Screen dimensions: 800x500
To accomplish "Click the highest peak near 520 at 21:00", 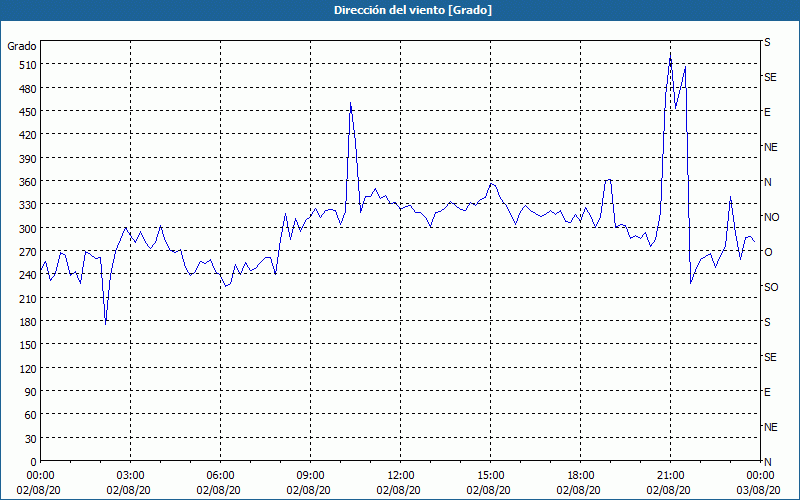I will 670,54.
